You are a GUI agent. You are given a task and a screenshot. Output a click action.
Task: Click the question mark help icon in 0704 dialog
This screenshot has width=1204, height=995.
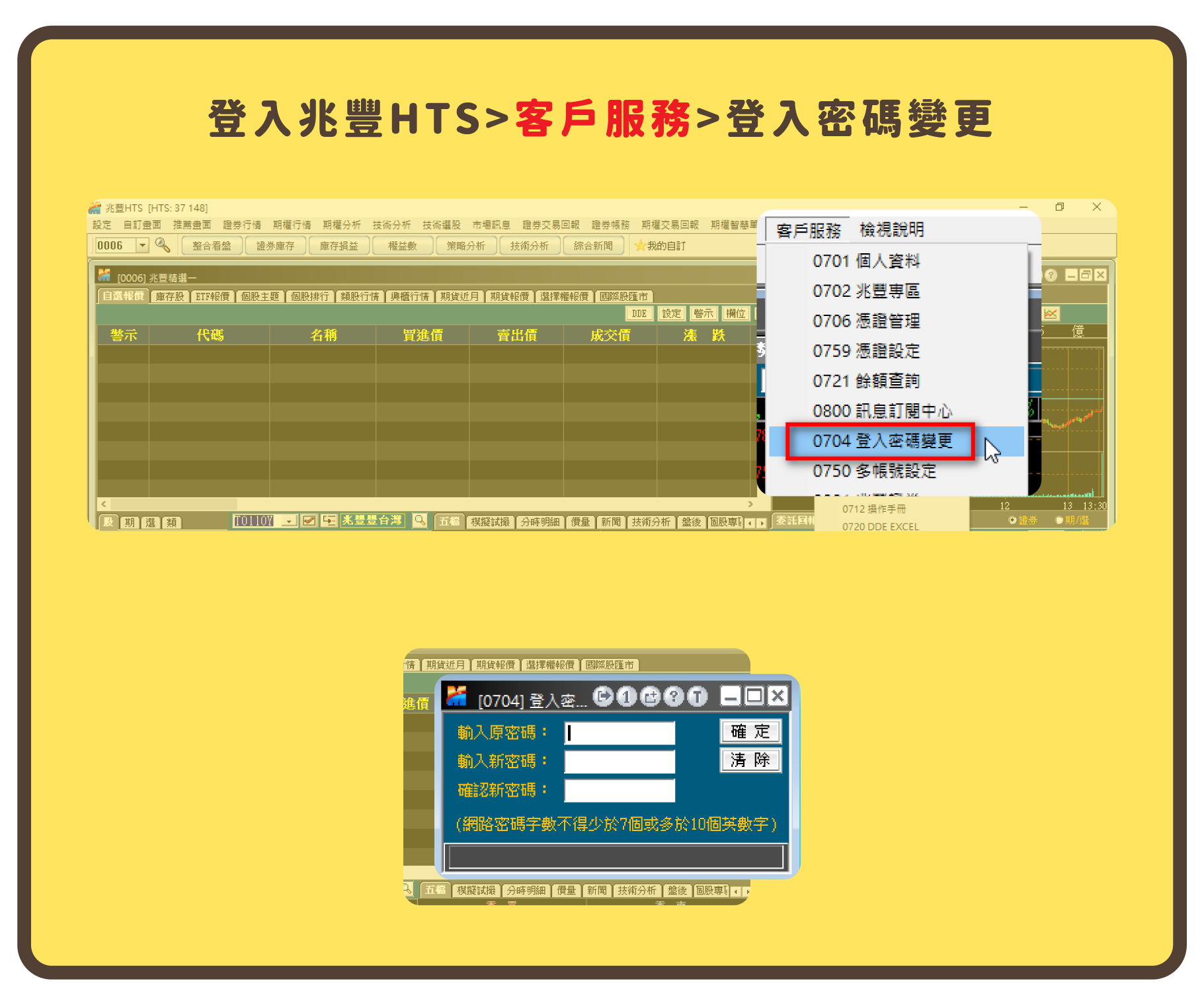coord(673,696)
